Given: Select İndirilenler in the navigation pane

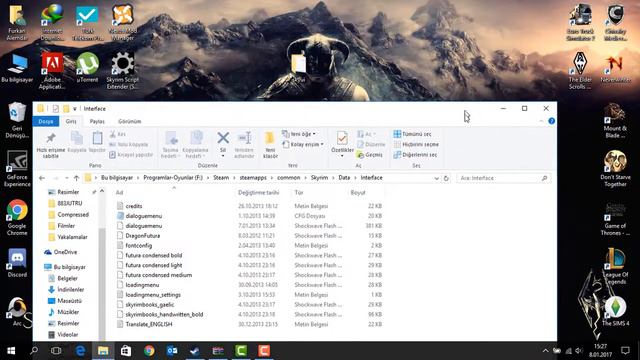Looking at the screenshot, I should coord(66,289).
